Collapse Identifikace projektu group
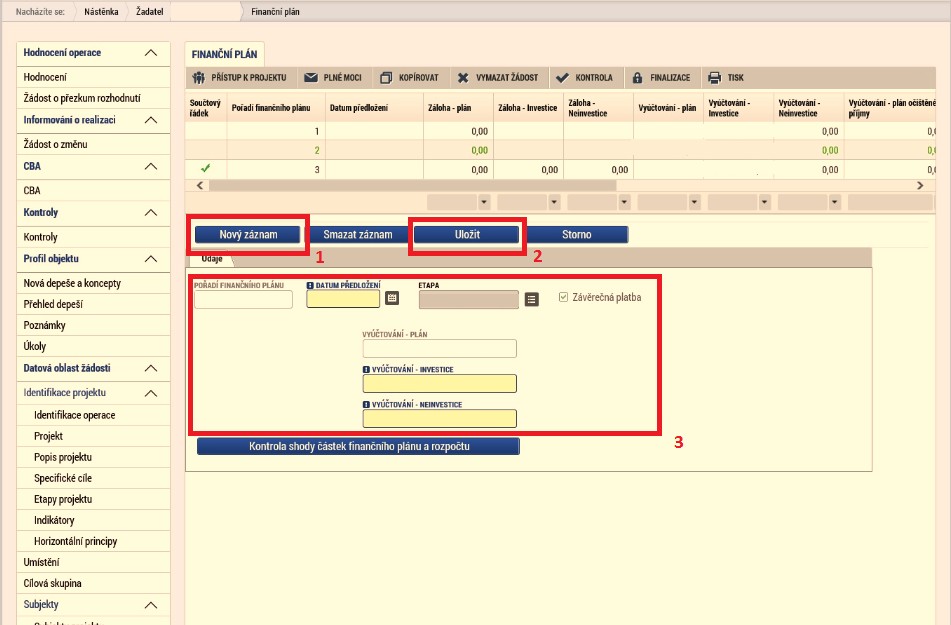Image resolution: width=951 pixels, height=625 pixels. (x=151, y=393)
